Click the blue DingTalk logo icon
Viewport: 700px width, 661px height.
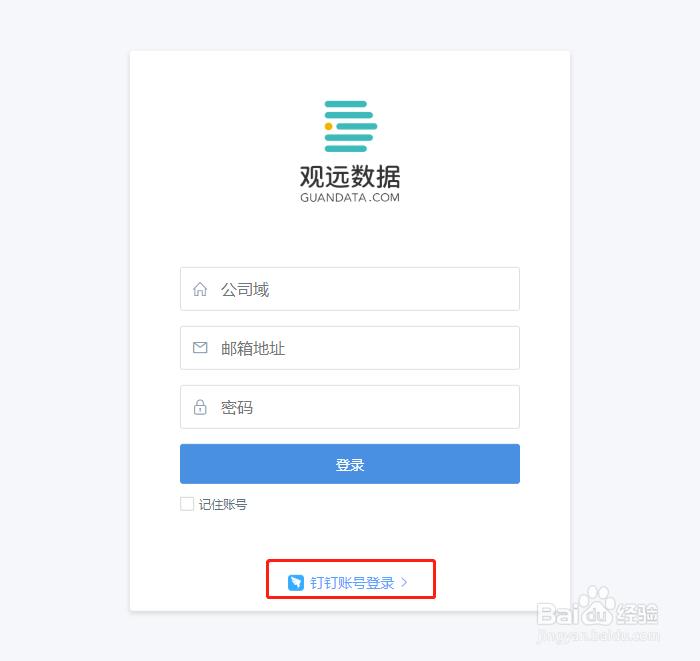pyautogui.click(x=296, y=582)
